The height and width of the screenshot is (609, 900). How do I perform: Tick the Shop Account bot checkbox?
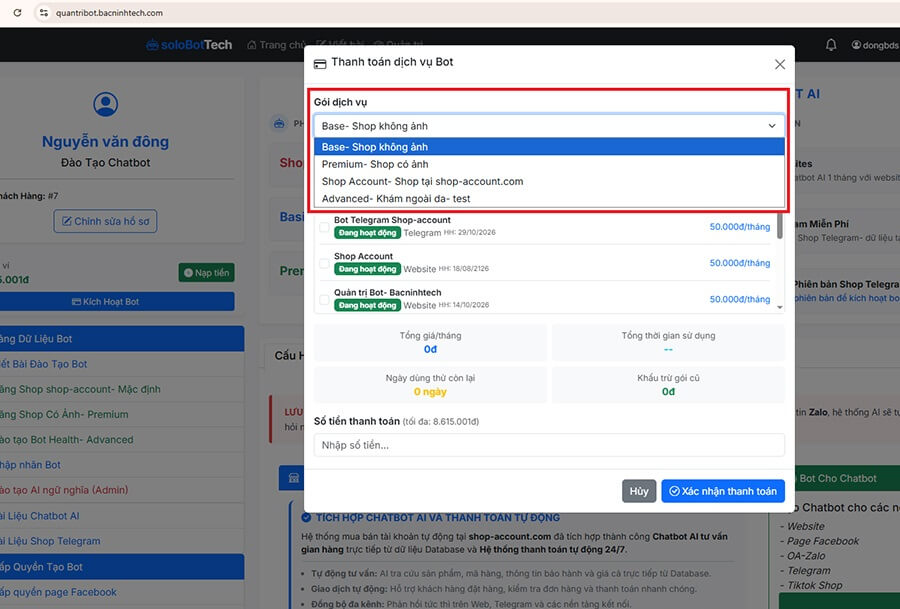[324, 263]
